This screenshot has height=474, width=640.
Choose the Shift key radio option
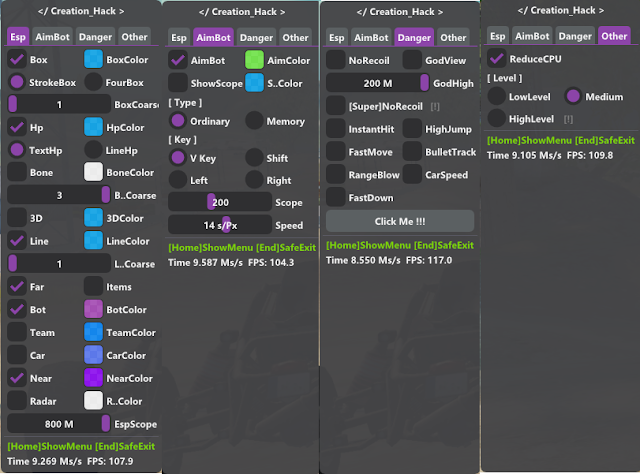[x=254, y=158]
